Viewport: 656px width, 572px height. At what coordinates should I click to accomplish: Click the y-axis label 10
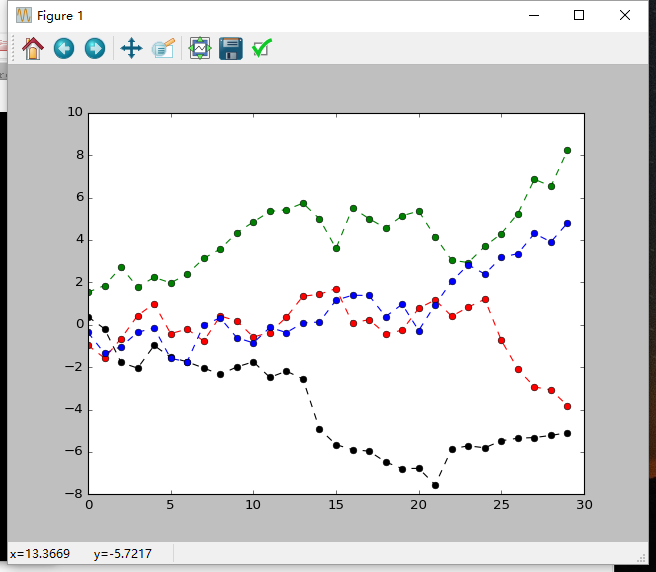click(x=75, y=112)
